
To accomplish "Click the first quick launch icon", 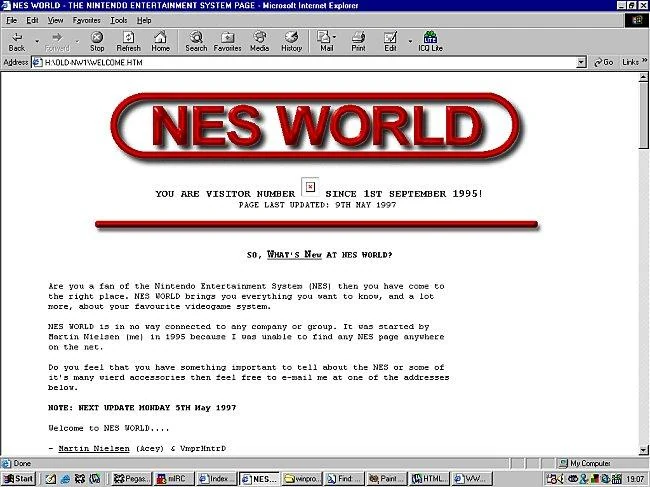I will click(x=51, y=479).
